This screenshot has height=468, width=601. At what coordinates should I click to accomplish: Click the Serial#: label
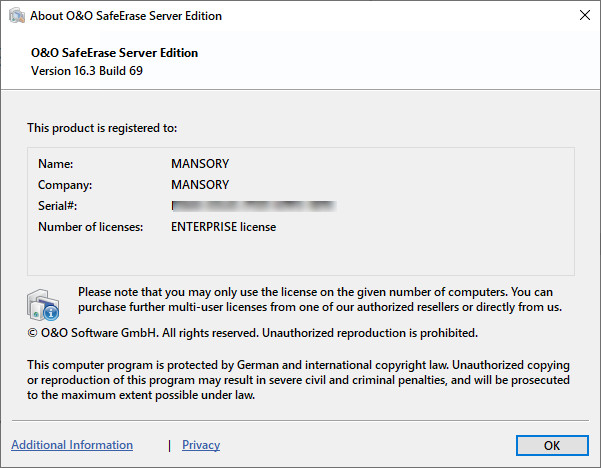58,206
